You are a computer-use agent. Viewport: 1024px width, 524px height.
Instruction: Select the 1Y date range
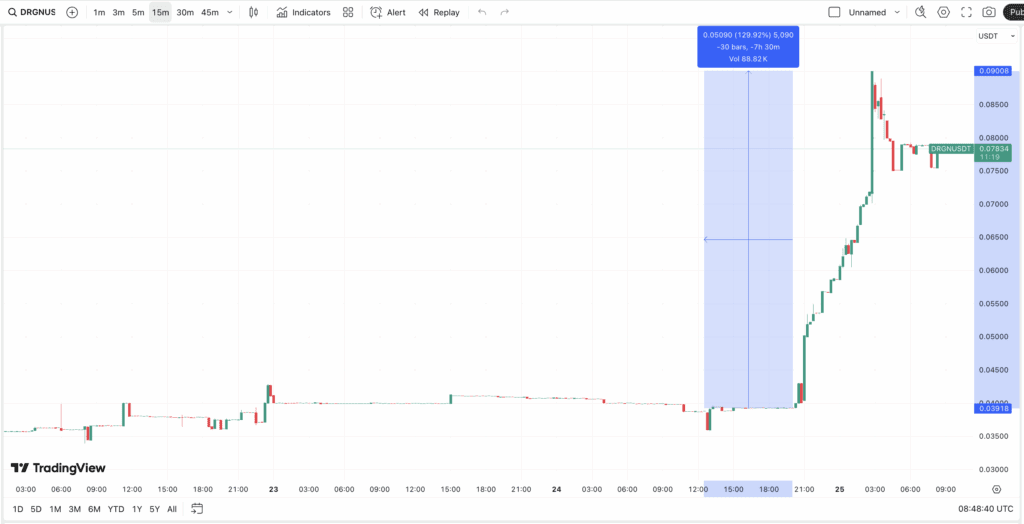coord(136,509)
